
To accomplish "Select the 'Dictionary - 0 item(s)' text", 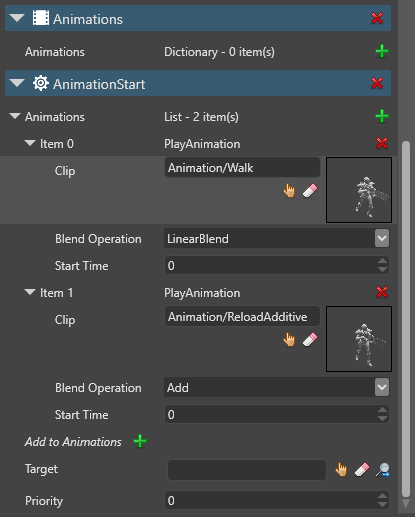I will point(219,52).
